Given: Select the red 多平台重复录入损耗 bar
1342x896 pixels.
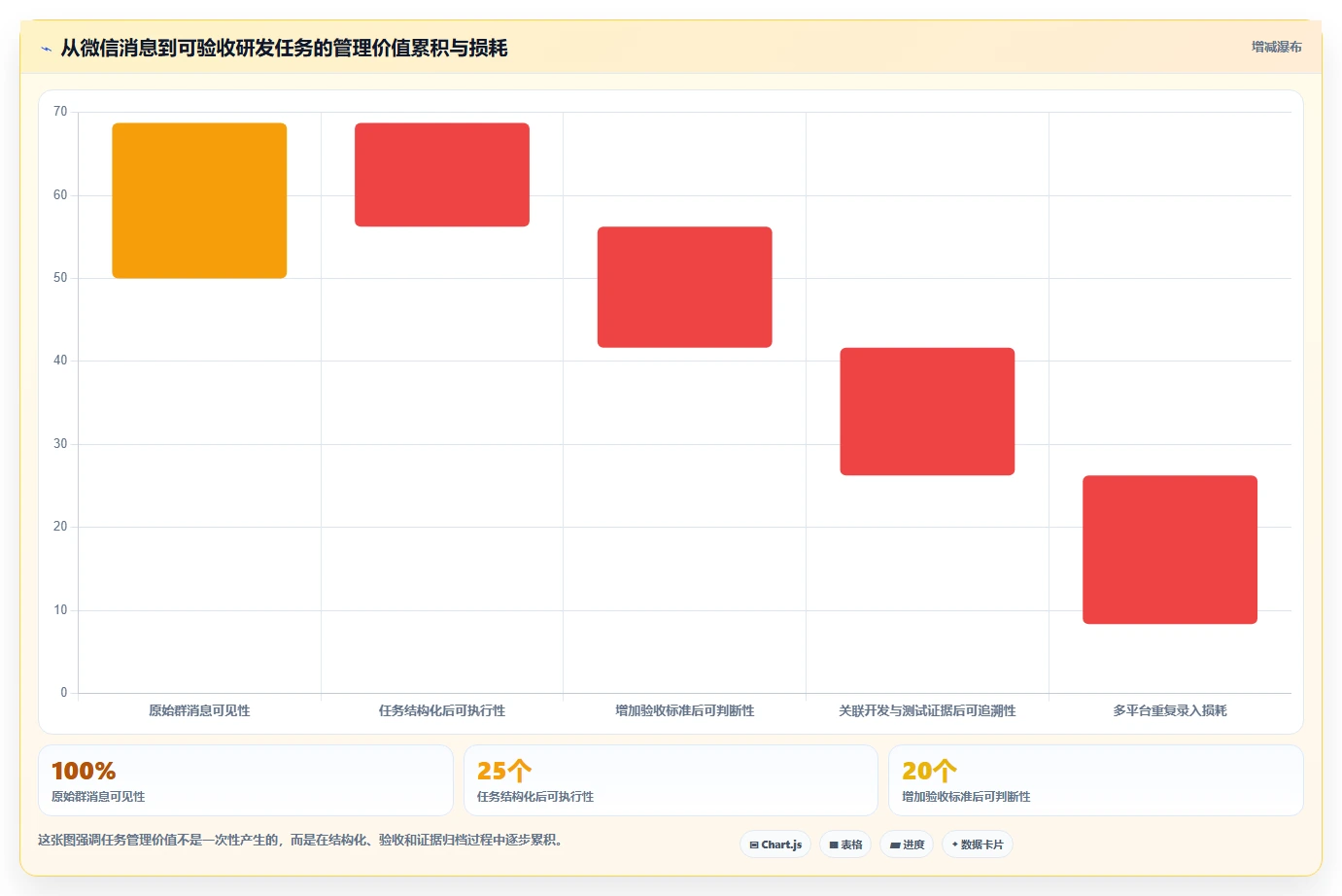Looking at the screenshot, I should [1170, 549].
